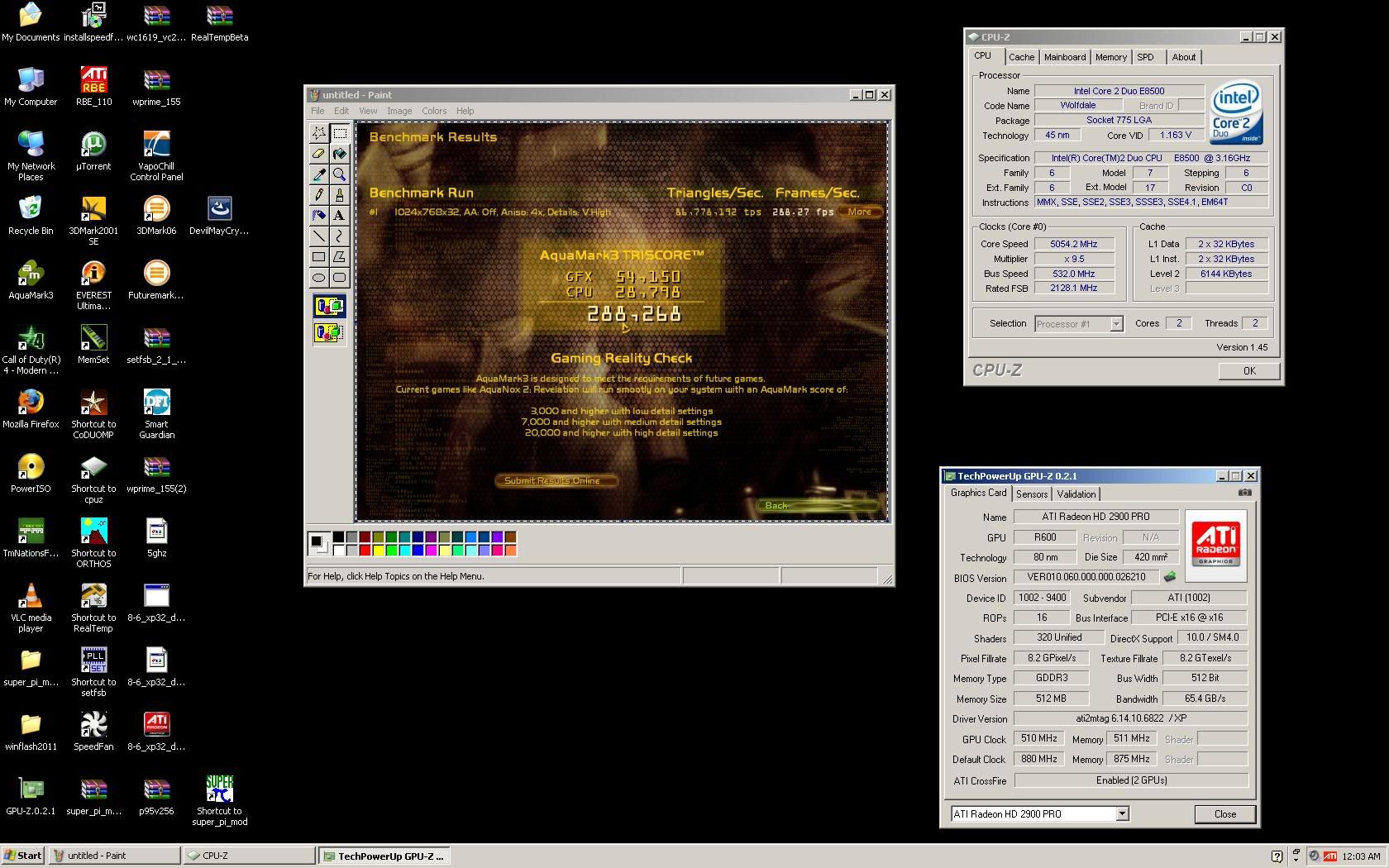Click the OK button in CPU-Z
The width and height of the screenshot is (1389, 868).
[x=1249, y=371]
